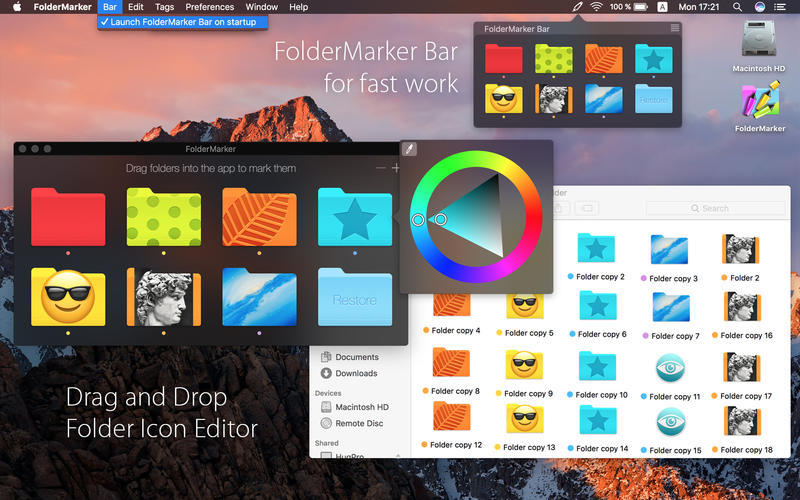The height and width of the screenshot is (500, 800).
Task: Pick the polka-dot folder in FolderMarker Bar popup
Action: (x=554, y=59)
